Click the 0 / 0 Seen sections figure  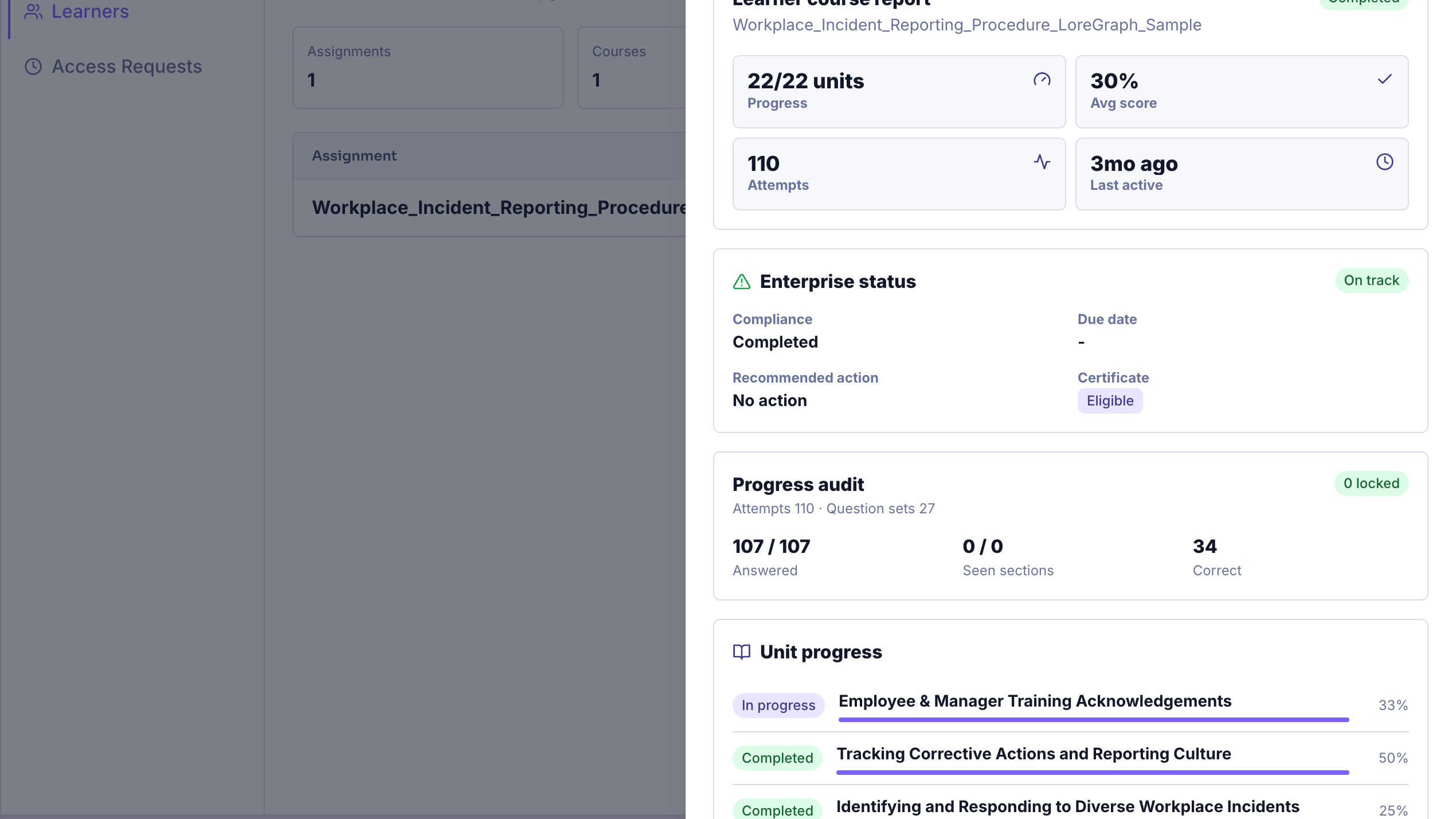click(x=983, y=547)
